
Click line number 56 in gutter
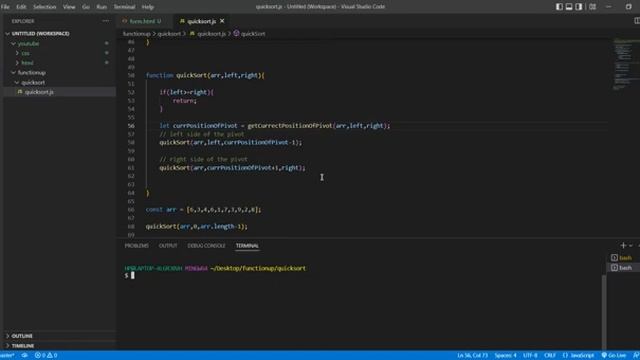tap(131, 126)
